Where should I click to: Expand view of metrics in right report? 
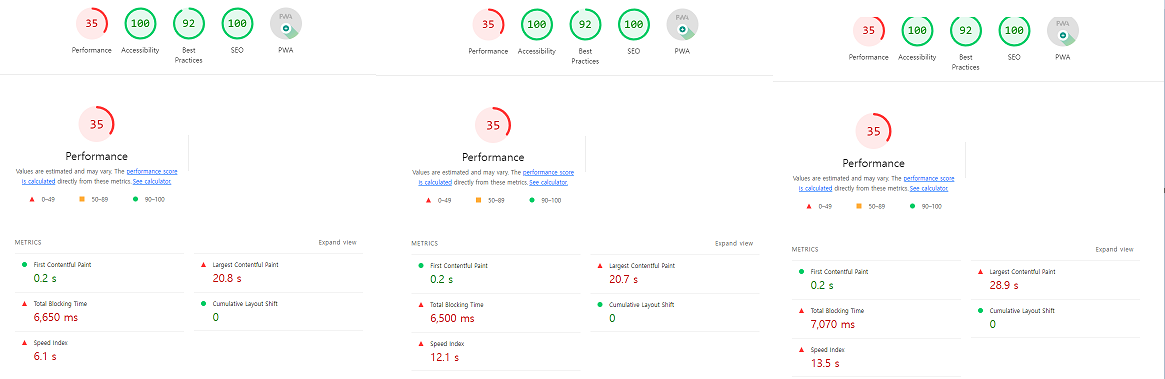click(x=1114, y=250)
